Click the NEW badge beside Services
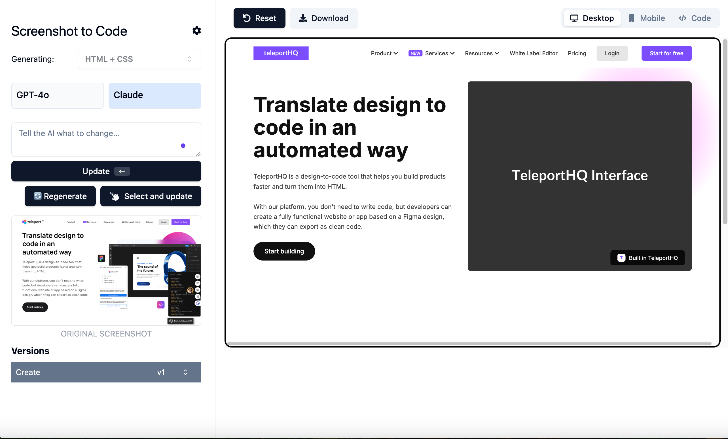The image size is (728, 439). click(x=415, y=53)
